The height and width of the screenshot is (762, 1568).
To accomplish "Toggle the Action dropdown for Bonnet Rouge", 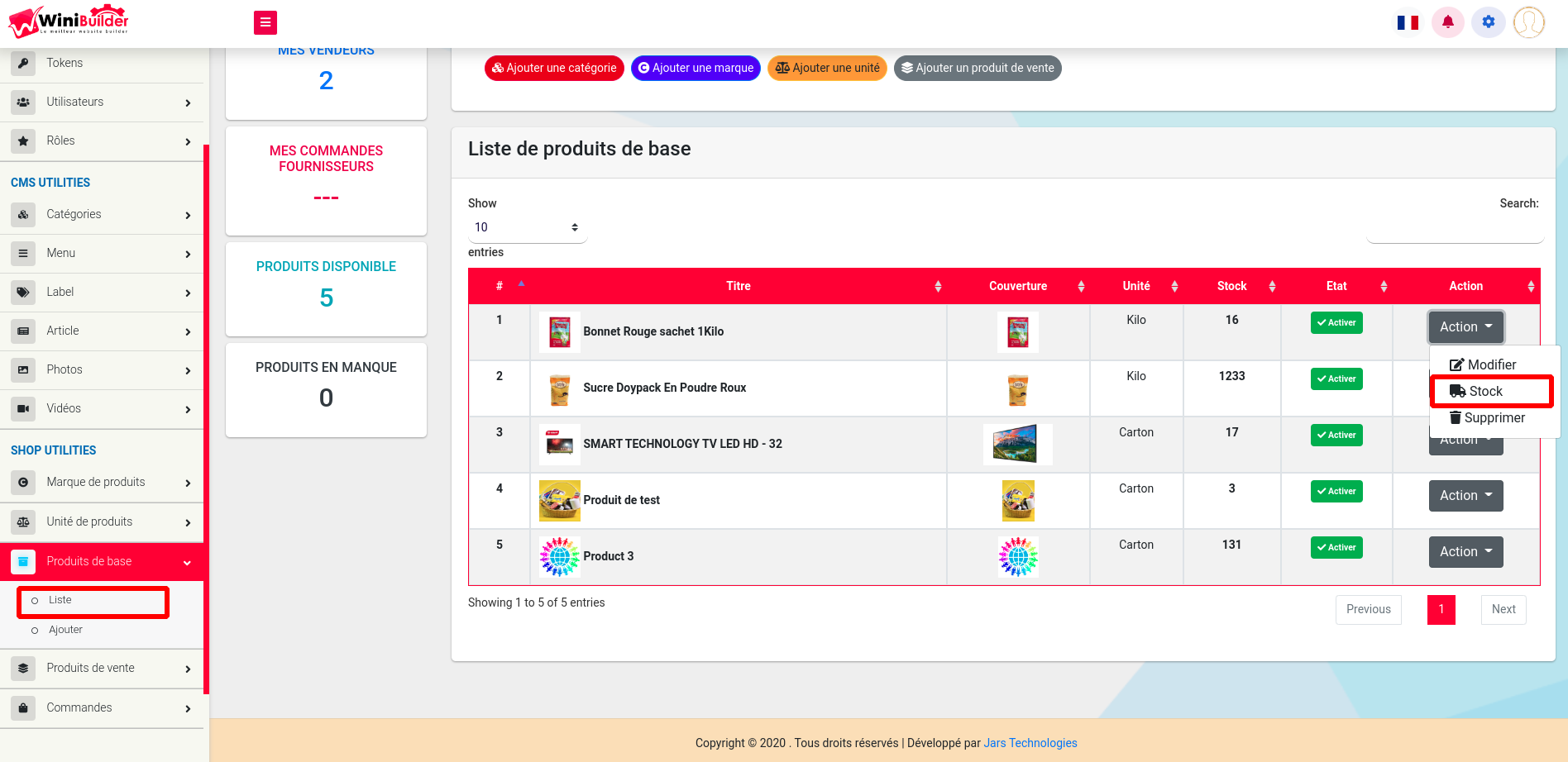I will pyautogui.click(x=1465, y=326).
